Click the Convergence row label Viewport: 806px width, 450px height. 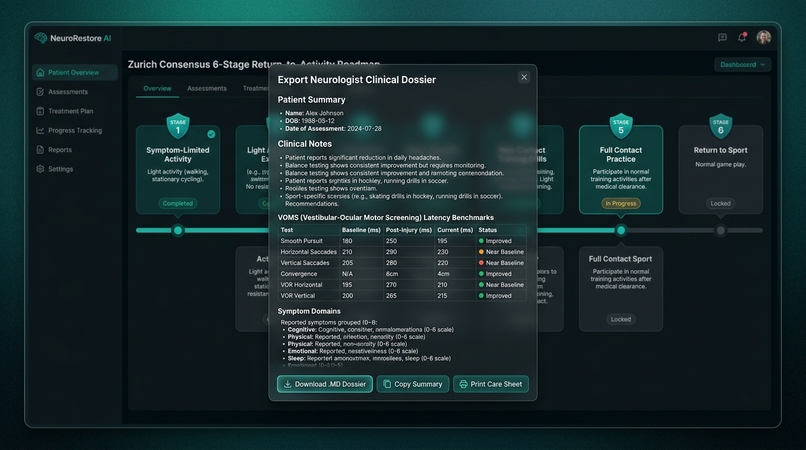pyautogui.click(x=299, y=274)
